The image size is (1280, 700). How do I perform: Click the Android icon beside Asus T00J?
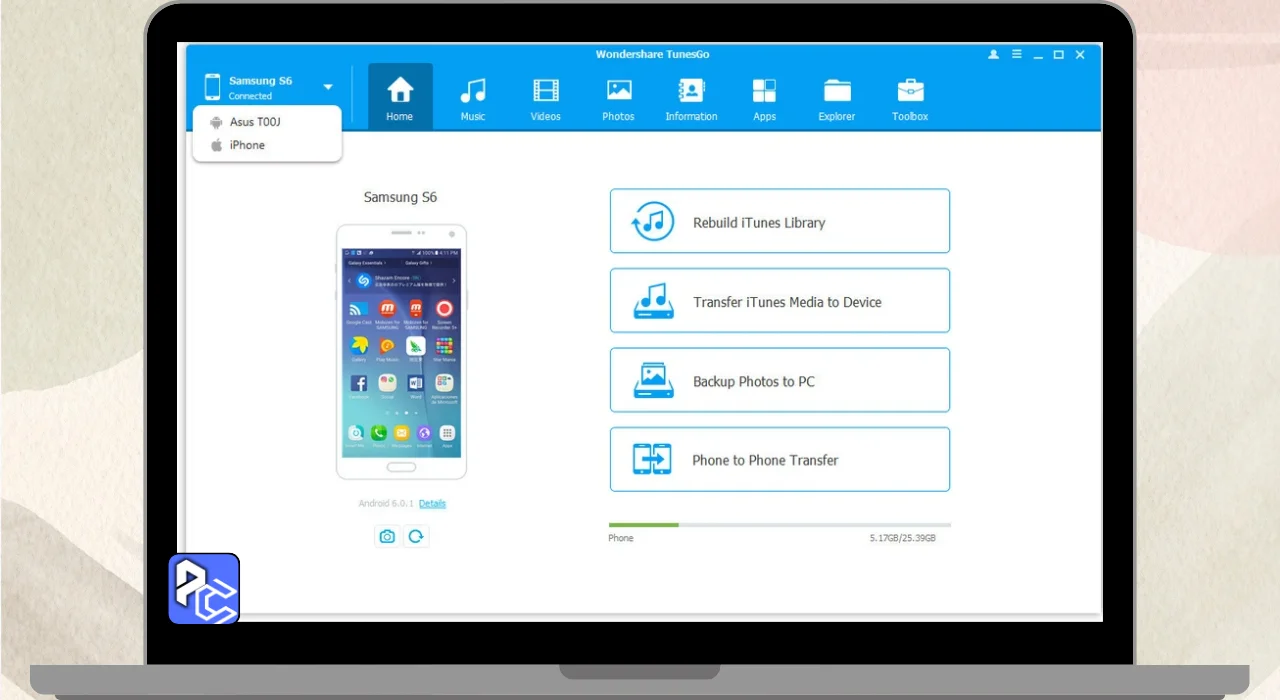(x=215, y=122)
